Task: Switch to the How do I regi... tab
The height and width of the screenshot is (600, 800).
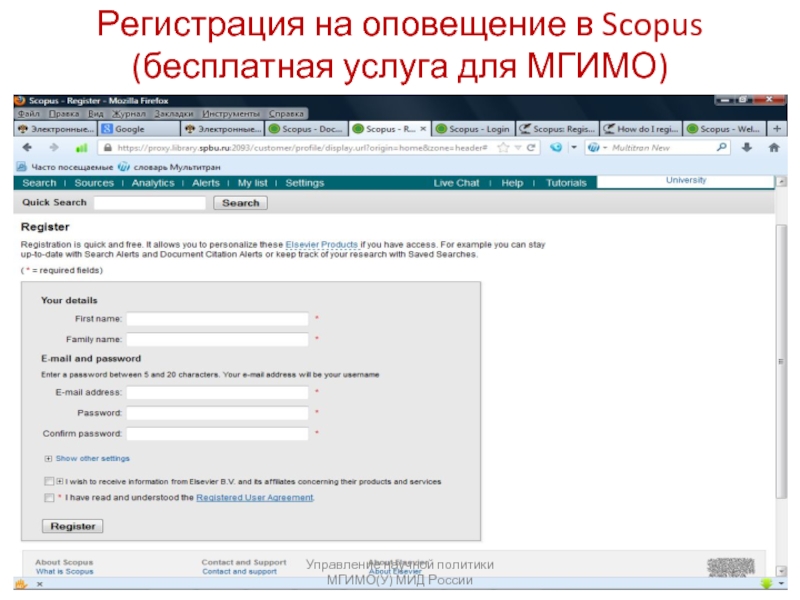Action: tap(641, 129)
